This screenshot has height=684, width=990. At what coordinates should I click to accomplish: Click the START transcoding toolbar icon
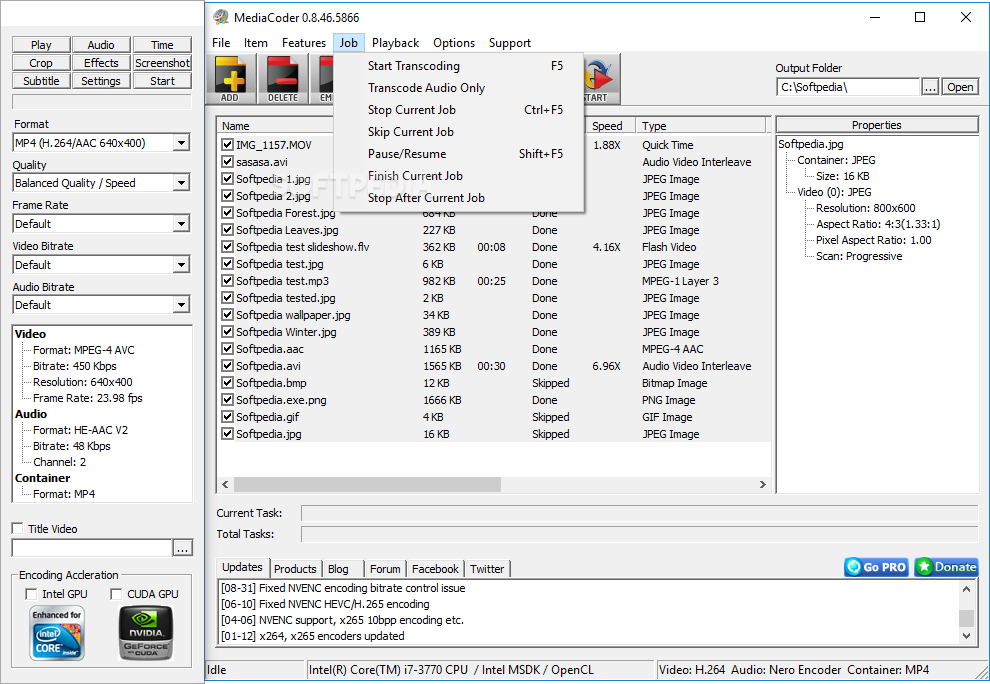click(x=602, y=79)
